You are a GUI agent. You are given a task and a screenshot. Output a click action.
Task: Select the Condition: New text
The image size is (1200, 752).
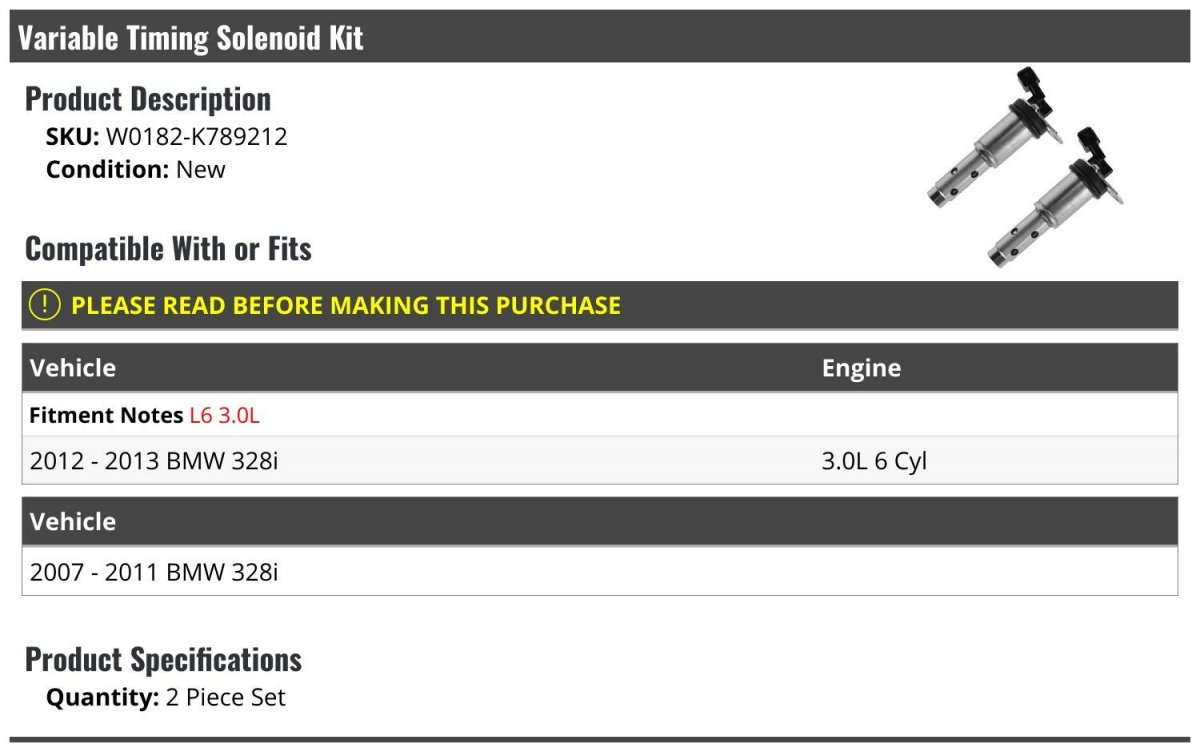pos(136,169)
